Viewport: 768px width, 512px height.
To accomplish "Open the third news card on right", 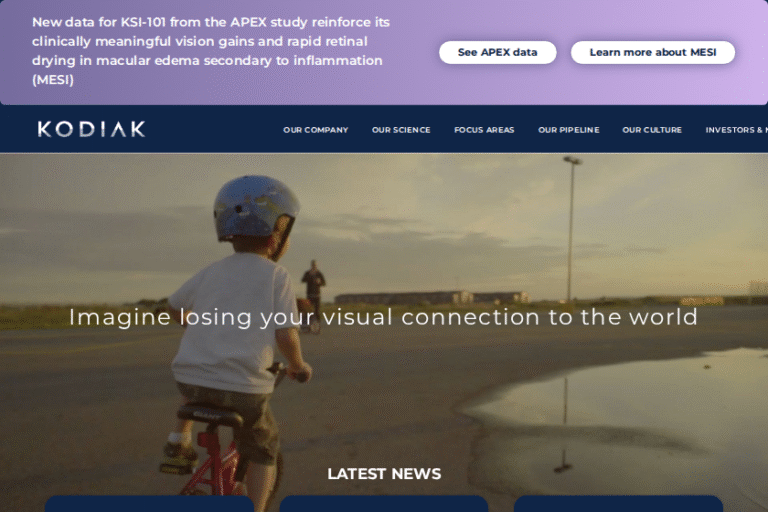I will (618, 503).
